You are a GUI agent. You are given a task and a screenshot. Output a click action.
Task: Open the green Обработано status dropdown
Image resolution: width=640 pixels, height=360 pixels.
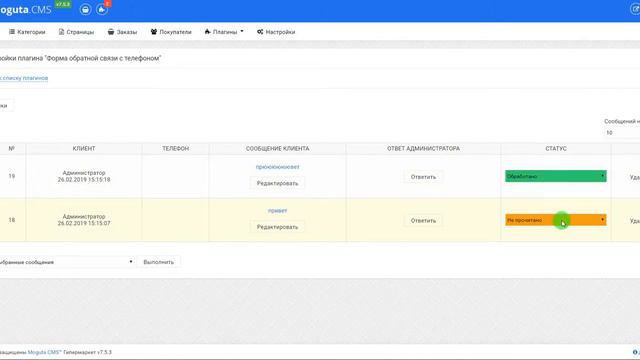pyautogui.click(x=556, y=176)
